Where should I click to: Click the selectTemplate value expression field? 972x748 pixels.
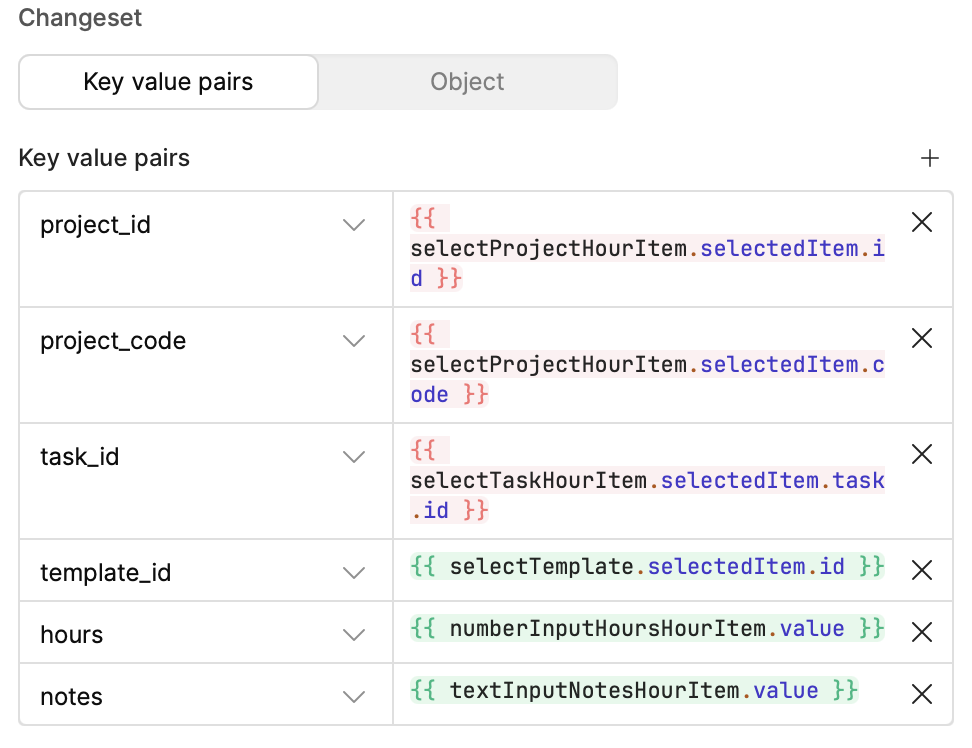647,568
